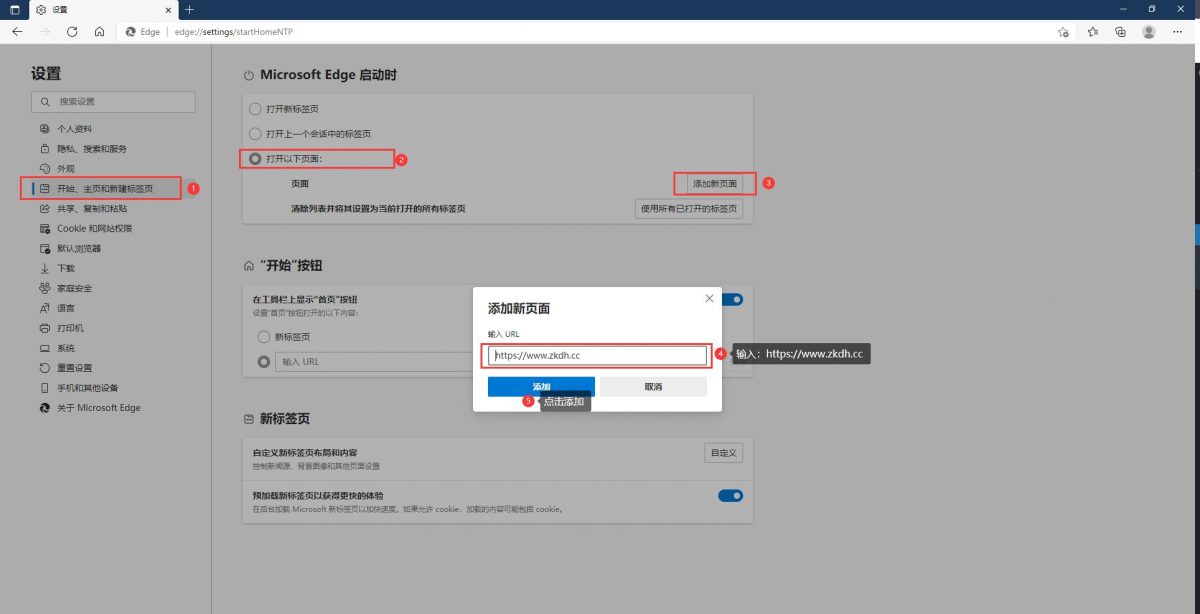Image resolution: width=1200 pixels, height=614 pixels.
Task: Open the Favorites list icon
Action: tap(1093, 32)
